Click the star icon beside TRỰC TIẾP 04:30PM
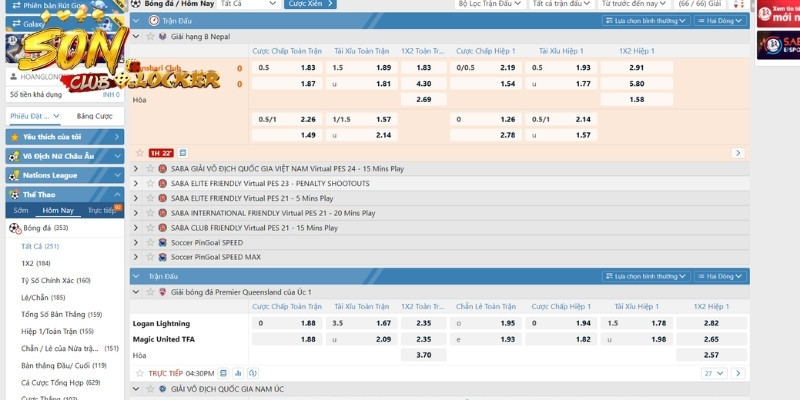800x400 pixels. click(x=140, y=373)
